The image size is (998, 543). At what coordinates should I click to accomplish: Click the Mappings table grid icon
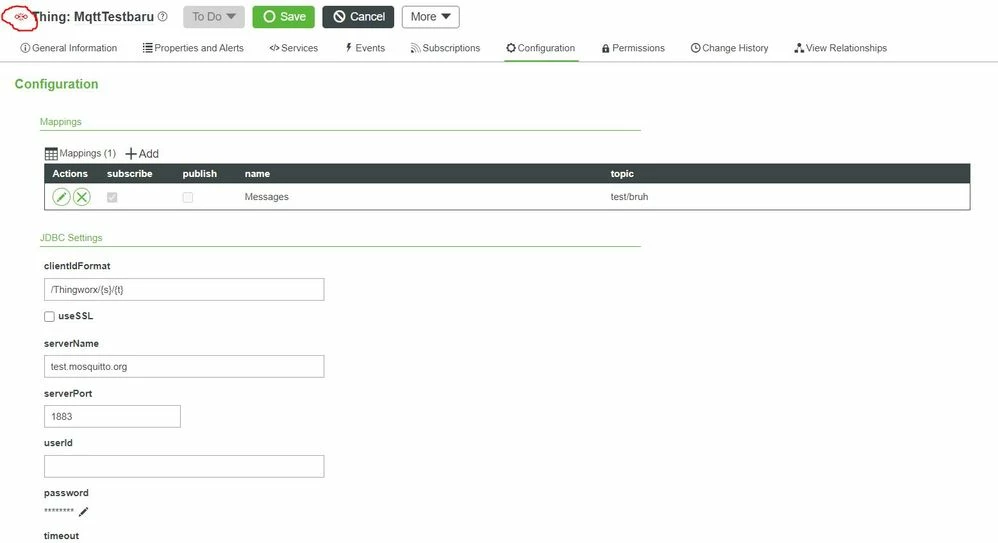[51, 154]
